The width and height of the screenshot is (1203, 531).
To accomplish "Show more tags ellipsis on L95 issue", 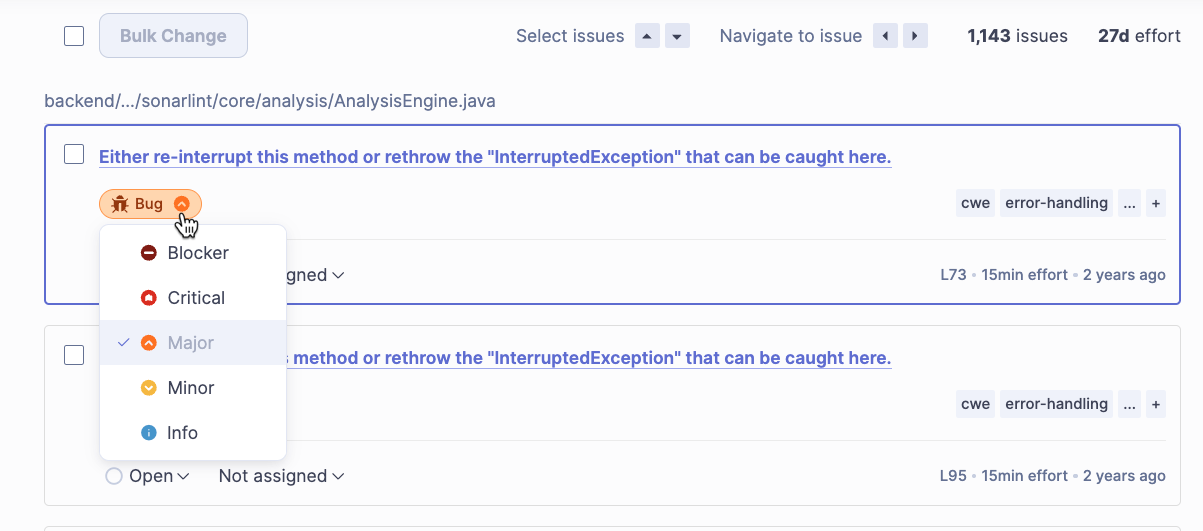I will pos(1130,404).
